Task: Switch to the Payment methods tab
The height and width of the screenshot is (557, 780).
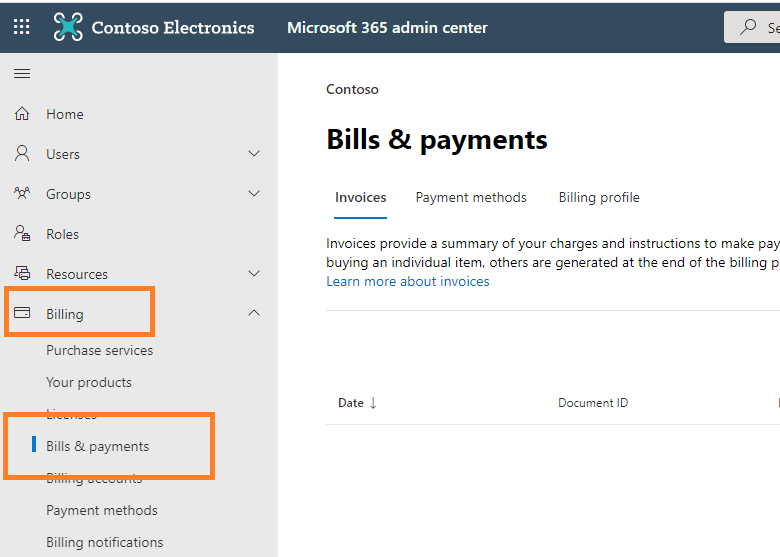Action: pyautogui.click(x=471, y=198)
